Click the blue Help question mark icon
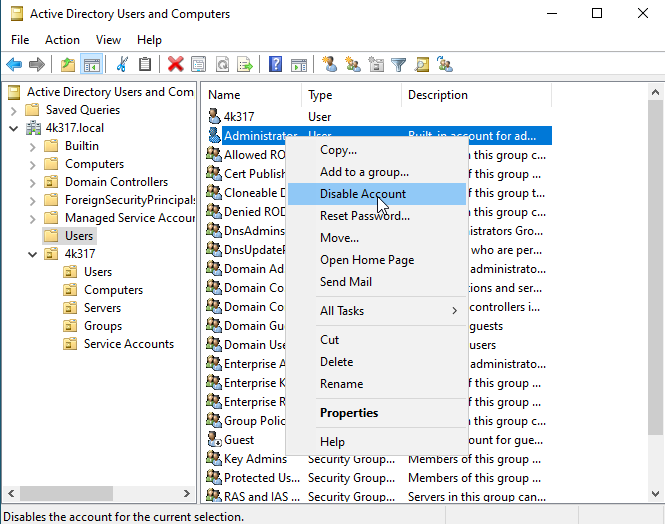Screen dimensions: 665x524 275,64
